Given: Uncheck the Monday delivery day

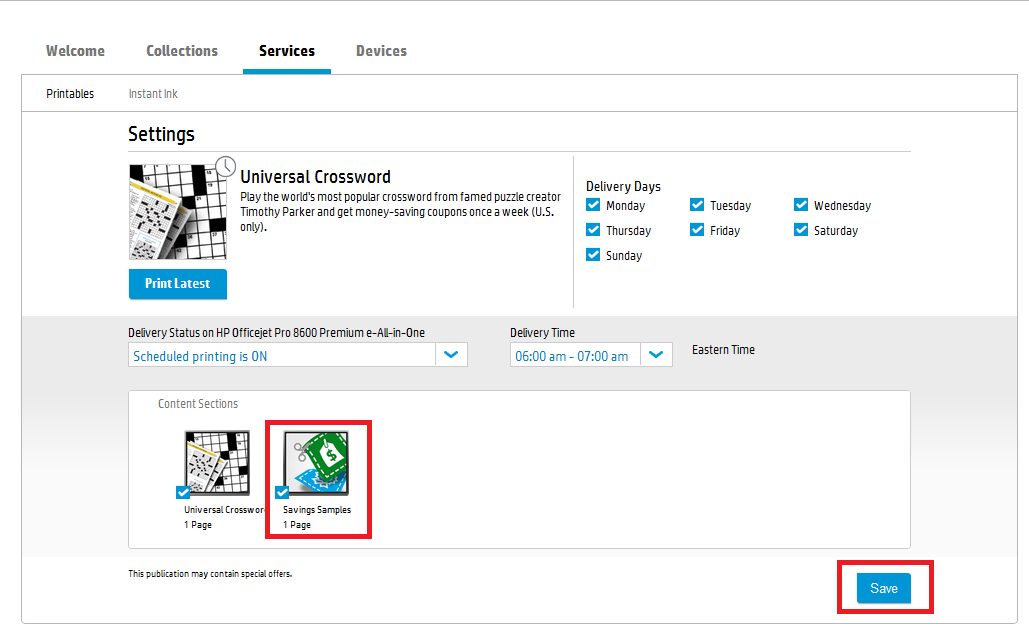Looking at the screenshot, I should [593, 205].
